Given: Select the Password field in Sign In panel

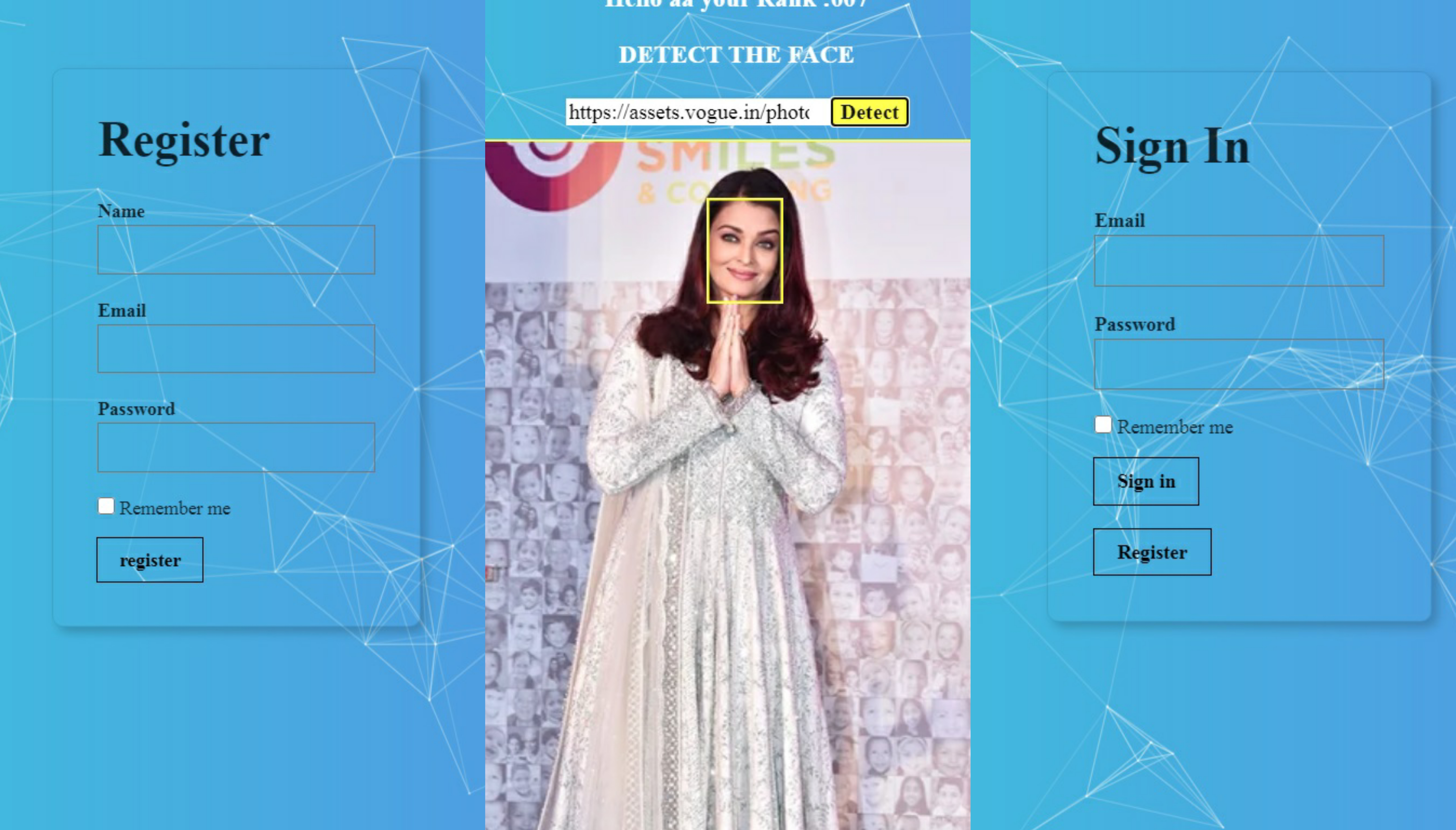Looking at the screenshot, I should [1239, 364].
